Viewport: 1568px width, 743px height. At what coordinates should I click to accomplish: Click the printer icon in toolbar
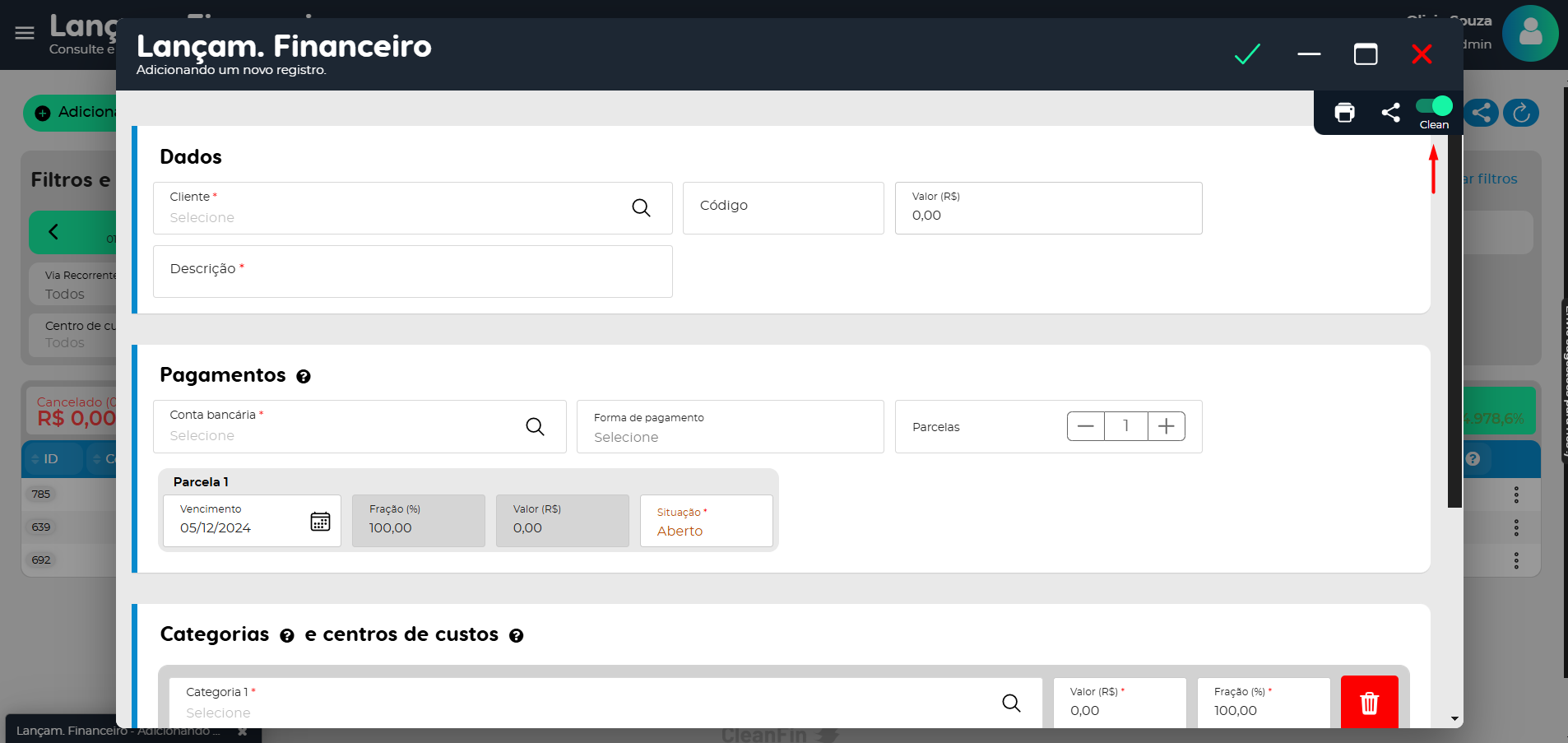[1344, 113]
